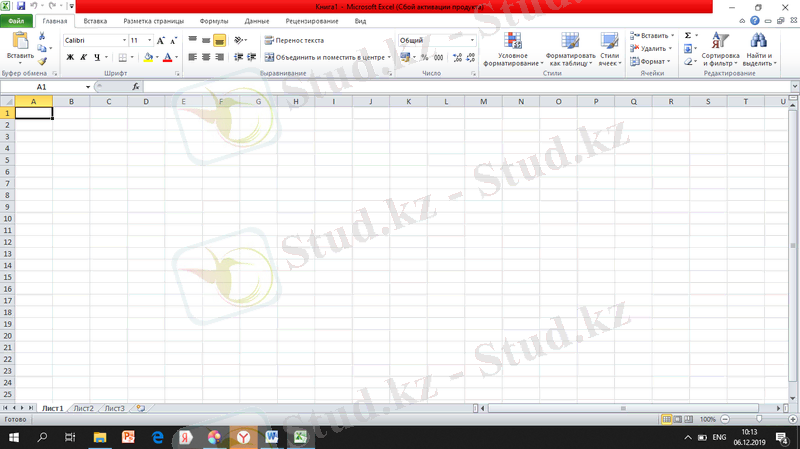The width and height of the screenshot is (800, 449).
Task: Click the Increase indent icon
Action: click(x=252, y=57)
